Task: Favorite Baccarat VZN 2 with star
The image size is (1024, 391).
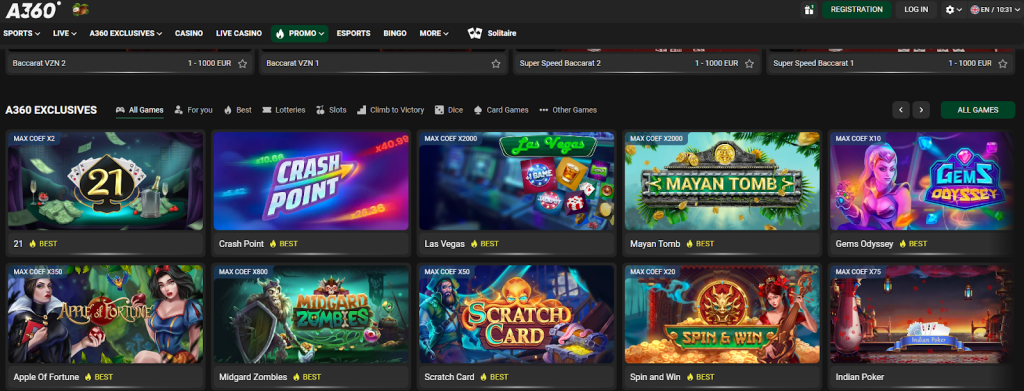Action: click(242, 64)
